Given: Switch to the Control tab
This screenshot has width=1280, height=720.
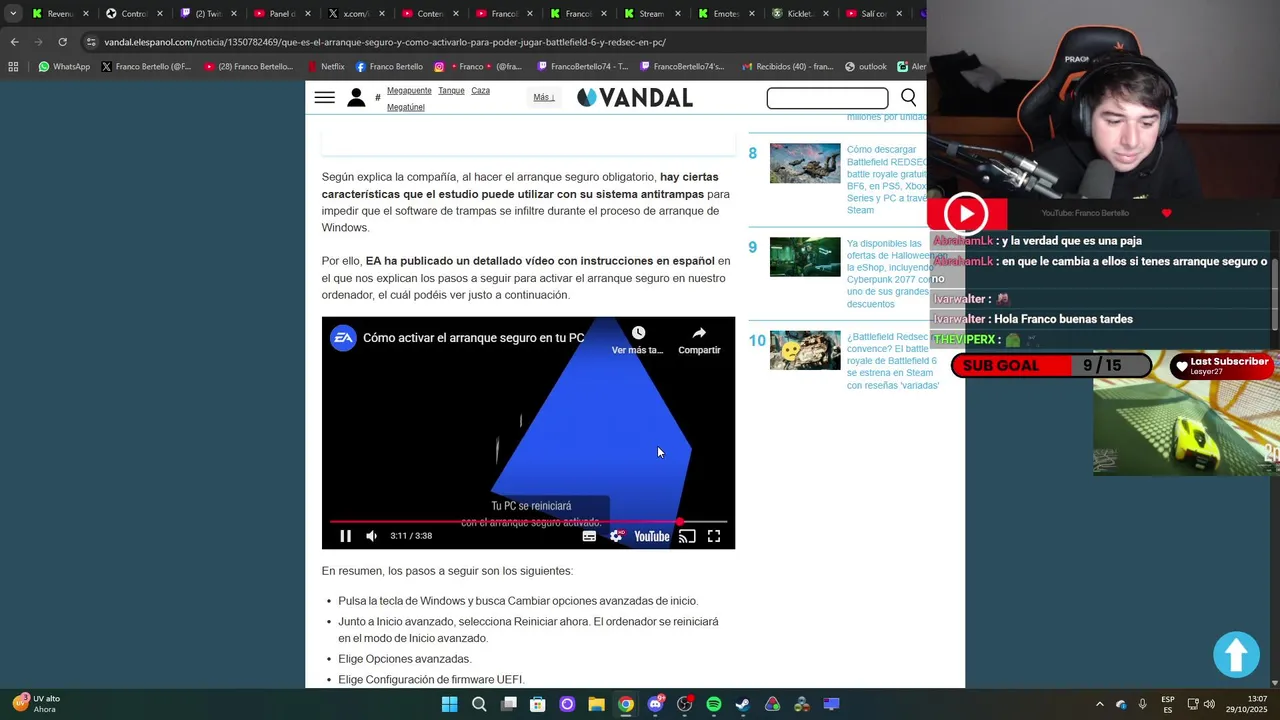Looking at the screenshot, I should (133, 14).
